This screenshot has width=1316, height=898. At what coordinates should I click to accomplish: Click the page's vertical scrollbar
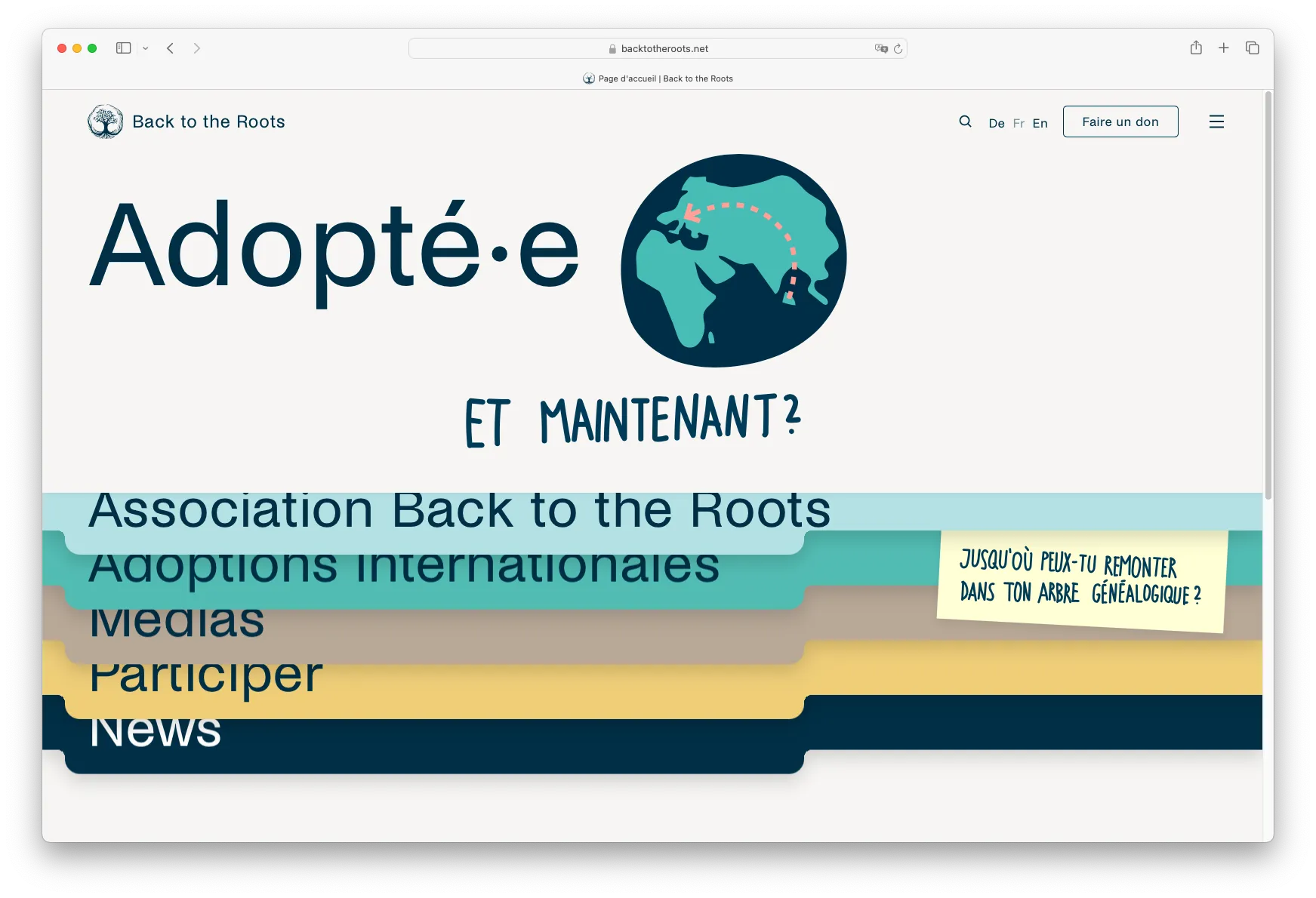(x=1268, y=296)
